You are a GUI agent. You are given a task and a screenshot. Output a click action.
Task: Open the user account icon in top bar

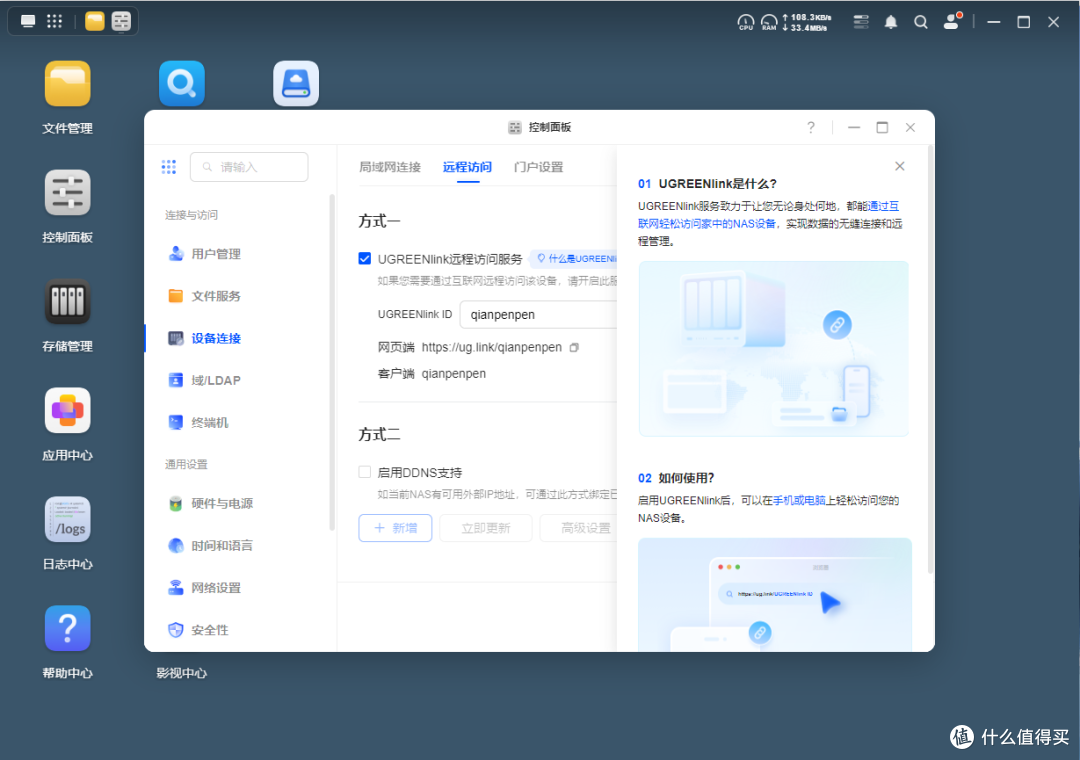[x=952, y=21]
